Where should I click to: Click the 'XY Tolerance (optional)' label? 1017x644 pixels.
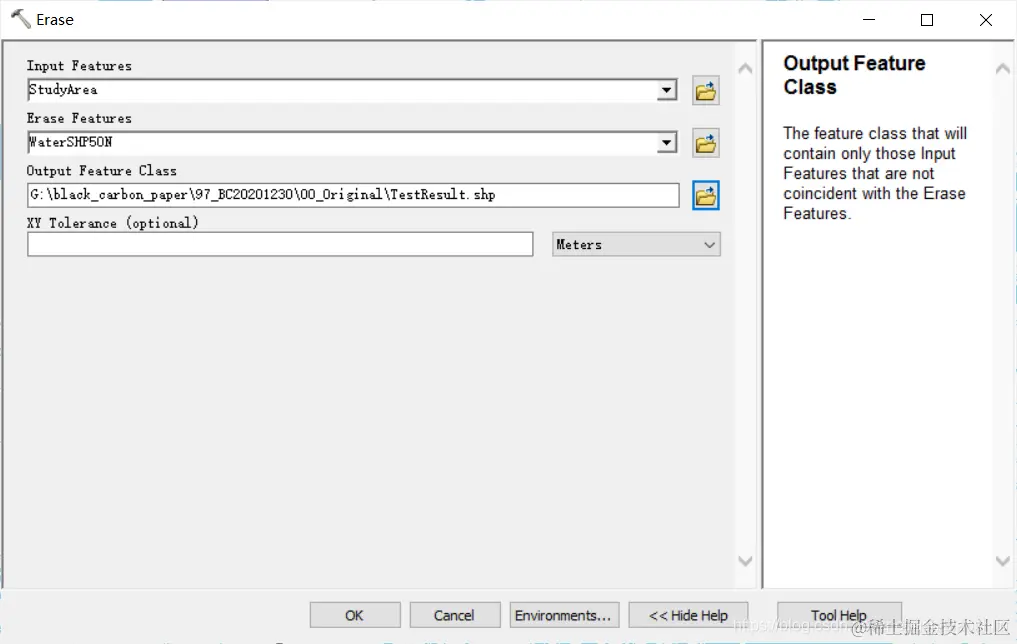click(x=113, y=223)
